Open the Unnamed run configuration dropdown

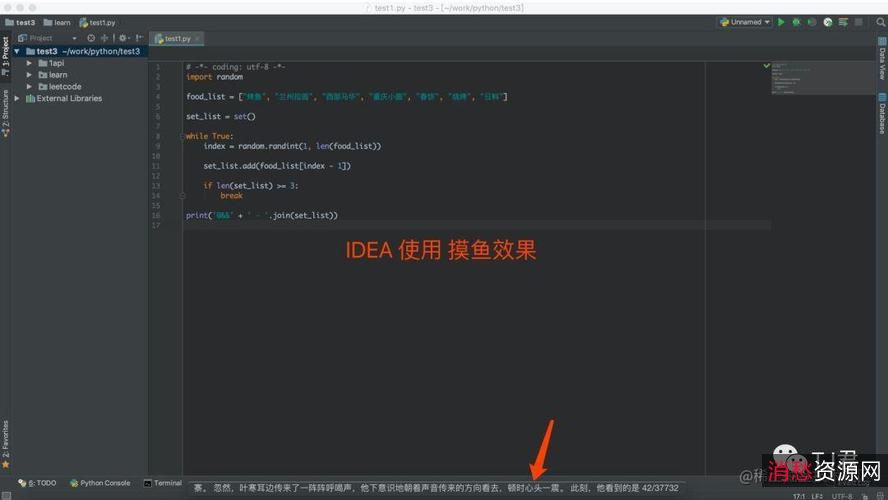[745, 22]
